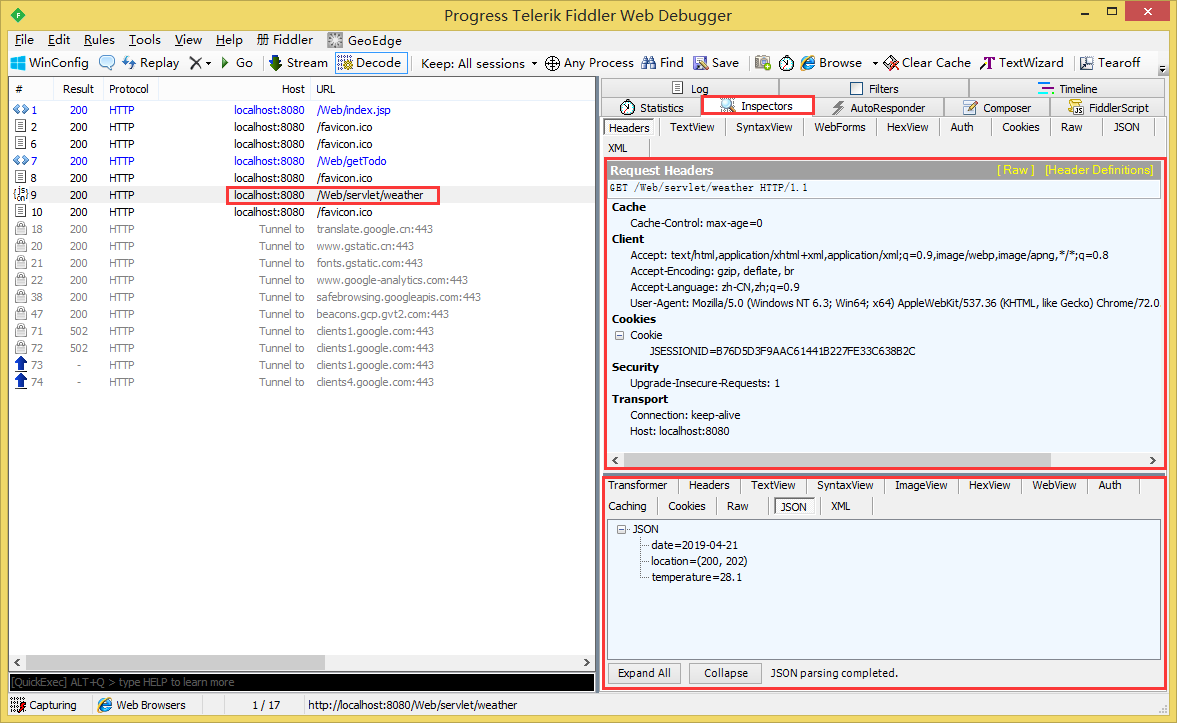Viewport: 1177px width, 723px height.
Task: Click the Fiddler app icon in title bar
Action: 18,15
